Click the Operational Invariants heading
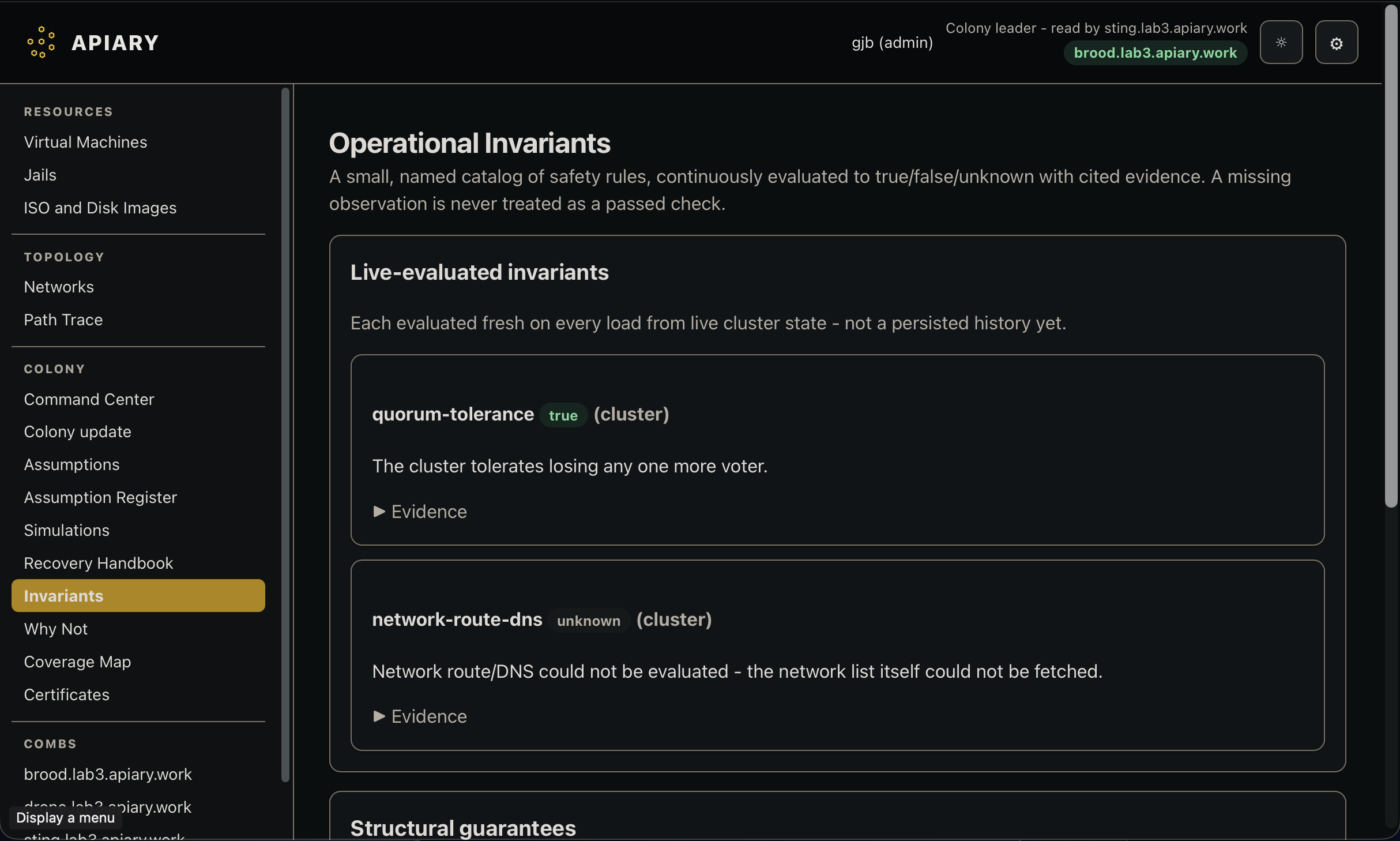The image size is (1400, 841). point(469,143)
